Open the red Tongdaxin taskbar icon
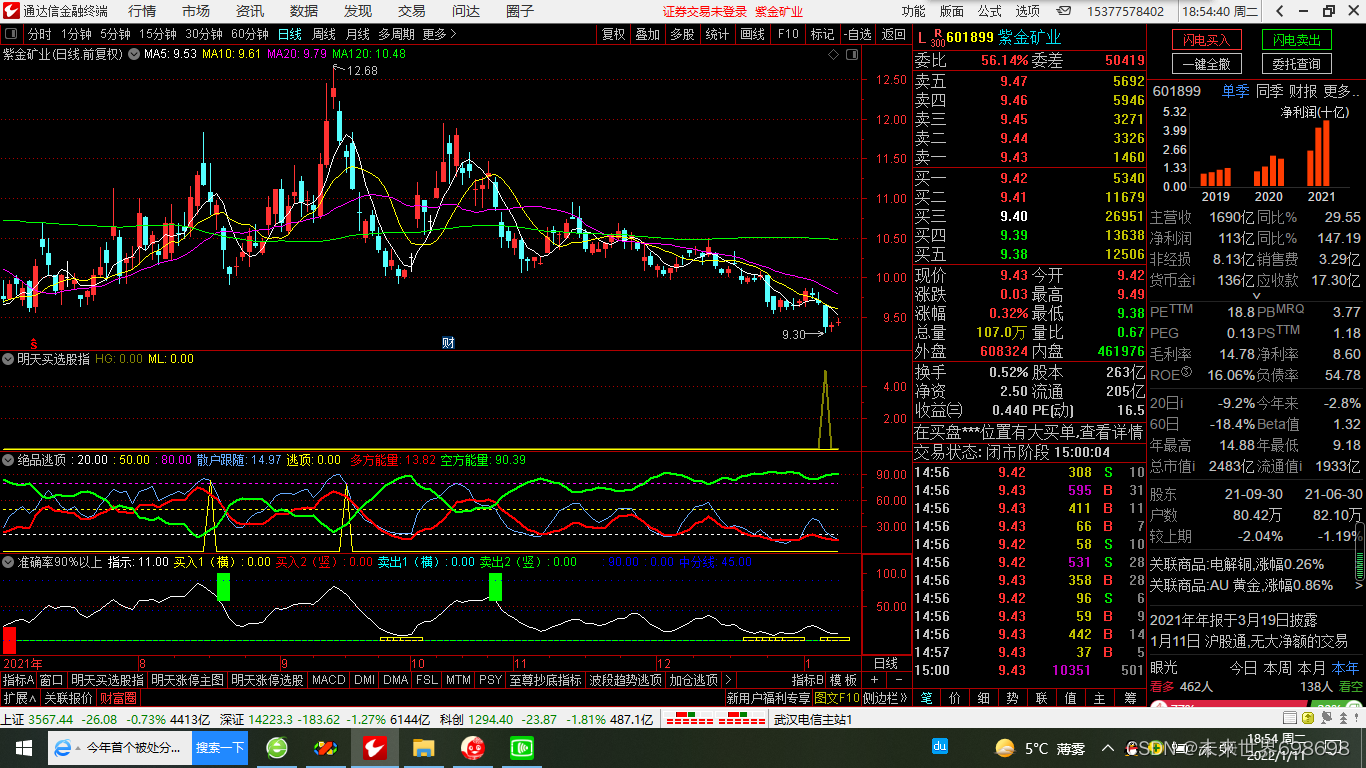This screenshot has height=768, width=1366. [375, 747]
